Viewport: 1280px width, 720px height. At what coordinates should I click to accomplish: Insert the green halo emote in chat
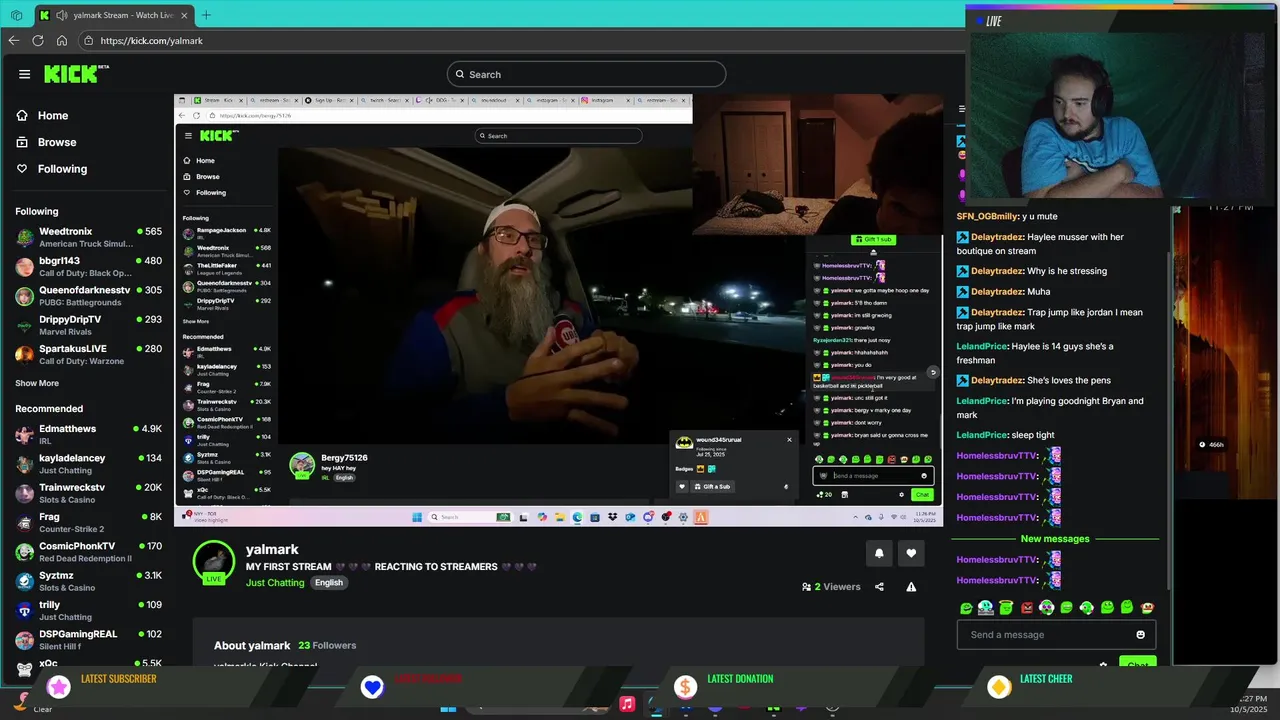coord(1006,608)
